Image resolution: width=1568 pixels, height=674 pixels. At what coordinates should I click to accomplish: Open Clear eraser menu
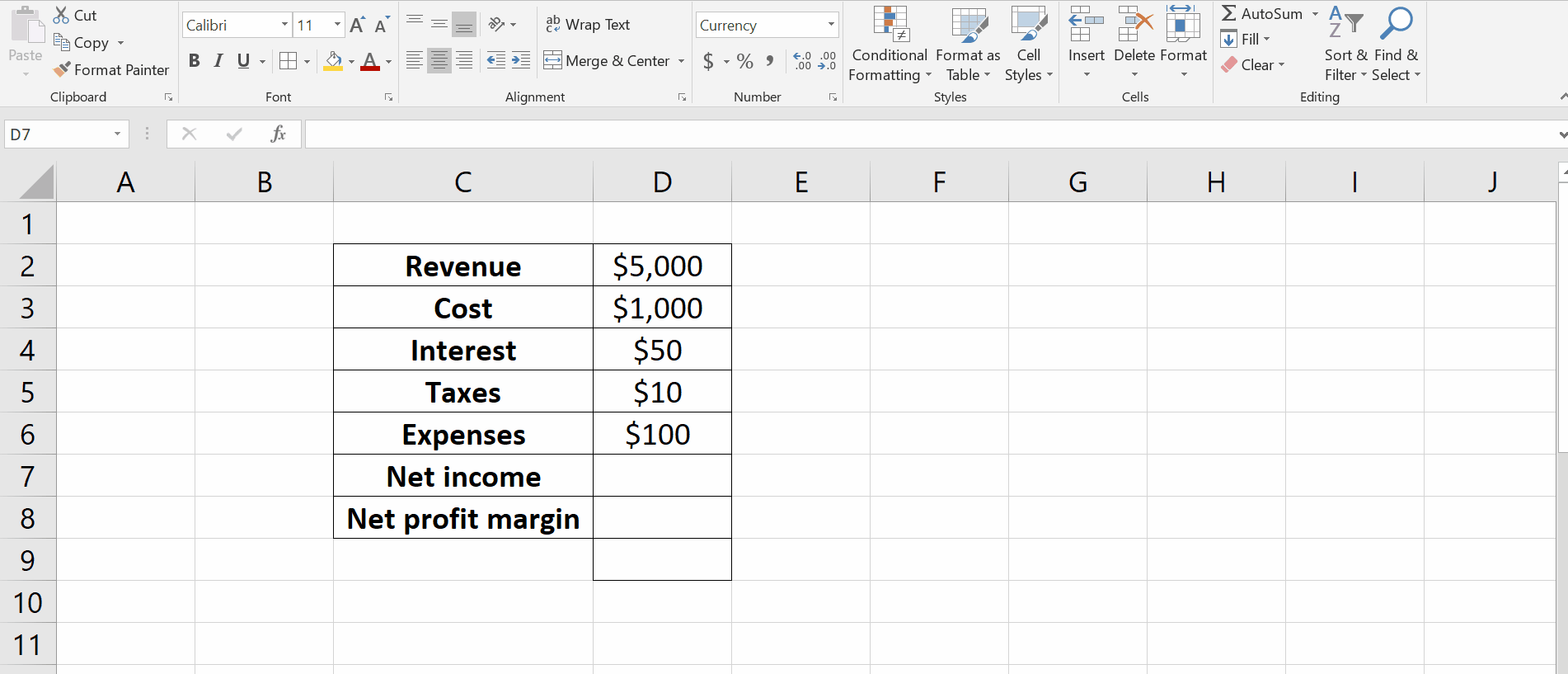click(1253, 64)
